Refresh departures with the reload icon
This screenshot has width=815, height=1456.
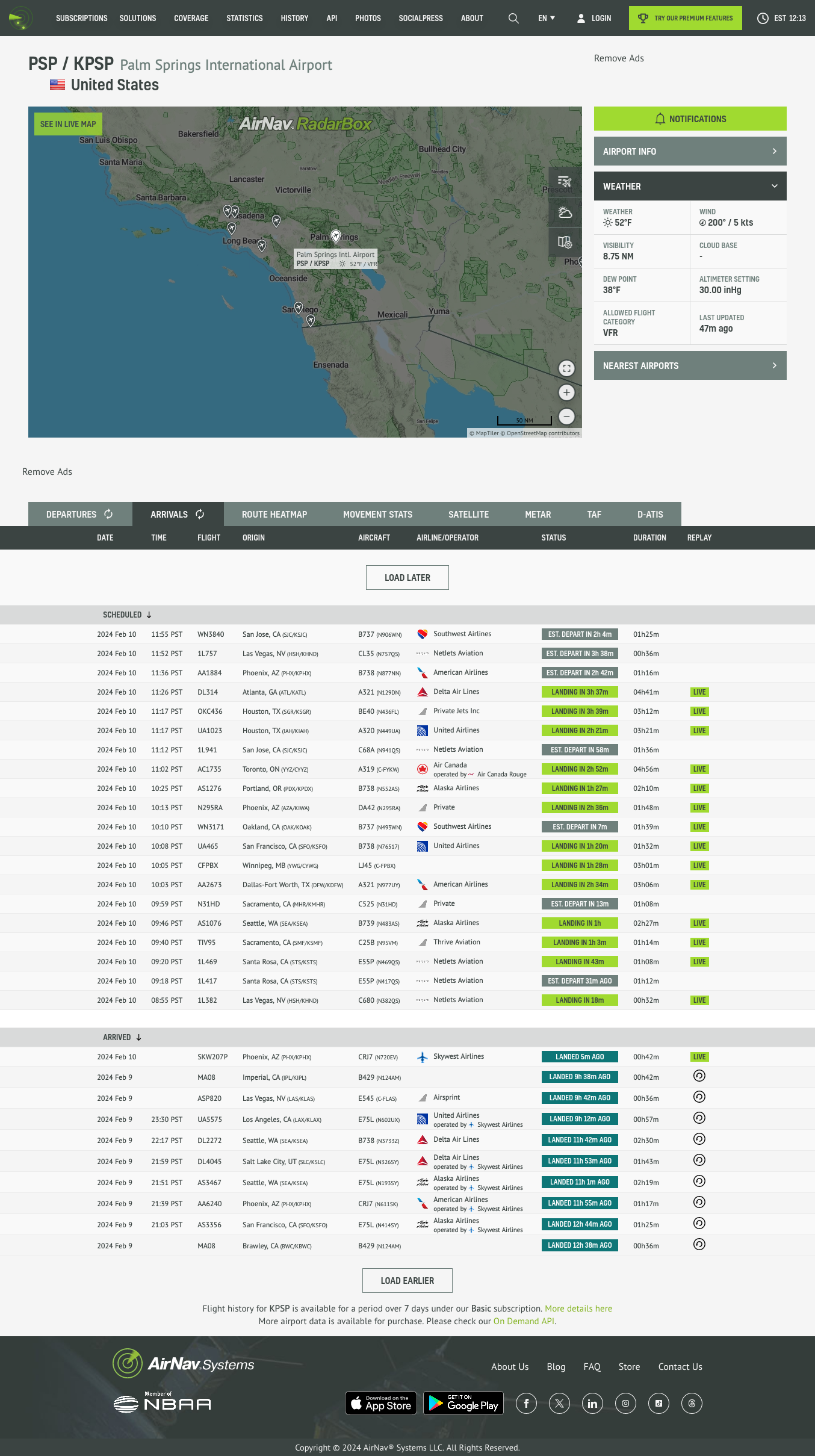coord(108,514)
